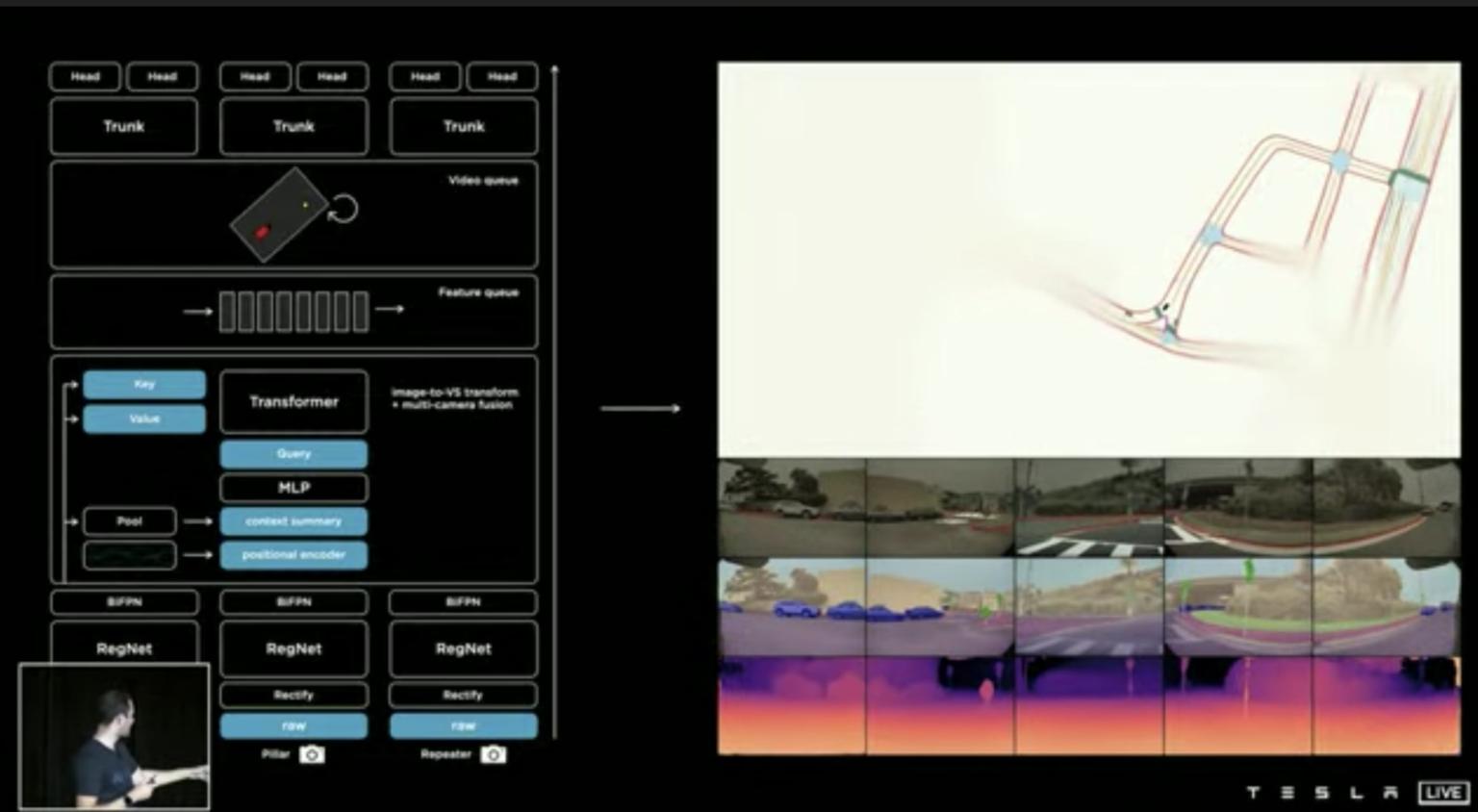Click the Pillar camera icon
Image resolution: width=1478 pixels, height=812 pixels.
tap(311, 754)
